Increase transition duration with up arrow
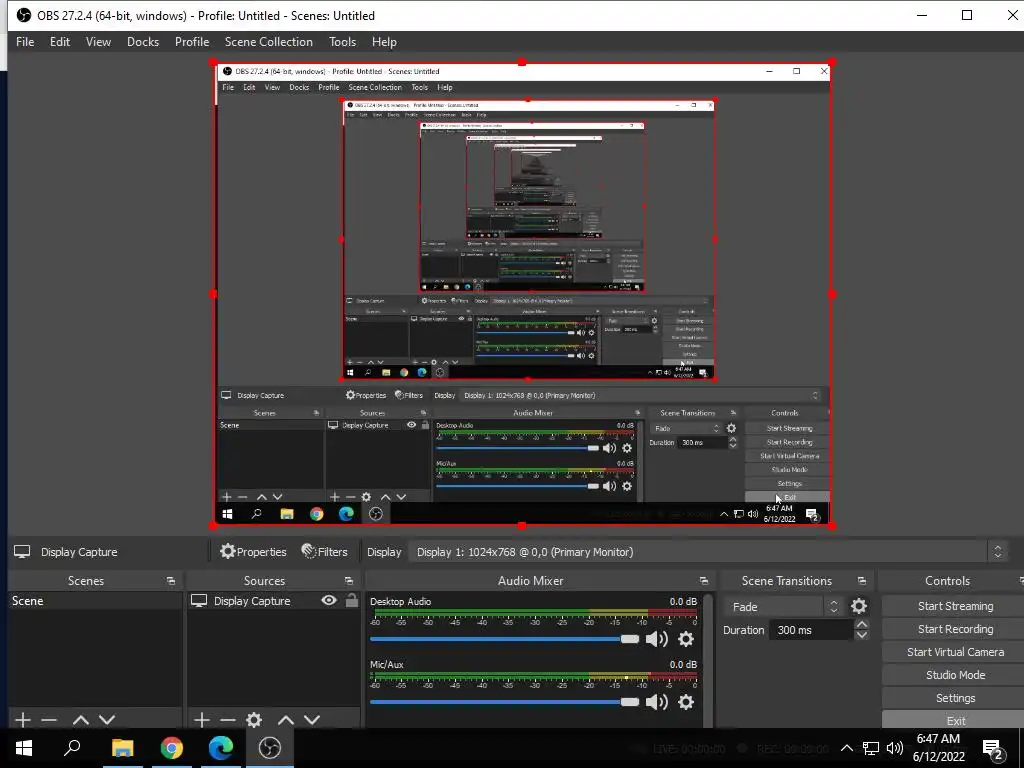The image size is (1024, 768). 861,625
